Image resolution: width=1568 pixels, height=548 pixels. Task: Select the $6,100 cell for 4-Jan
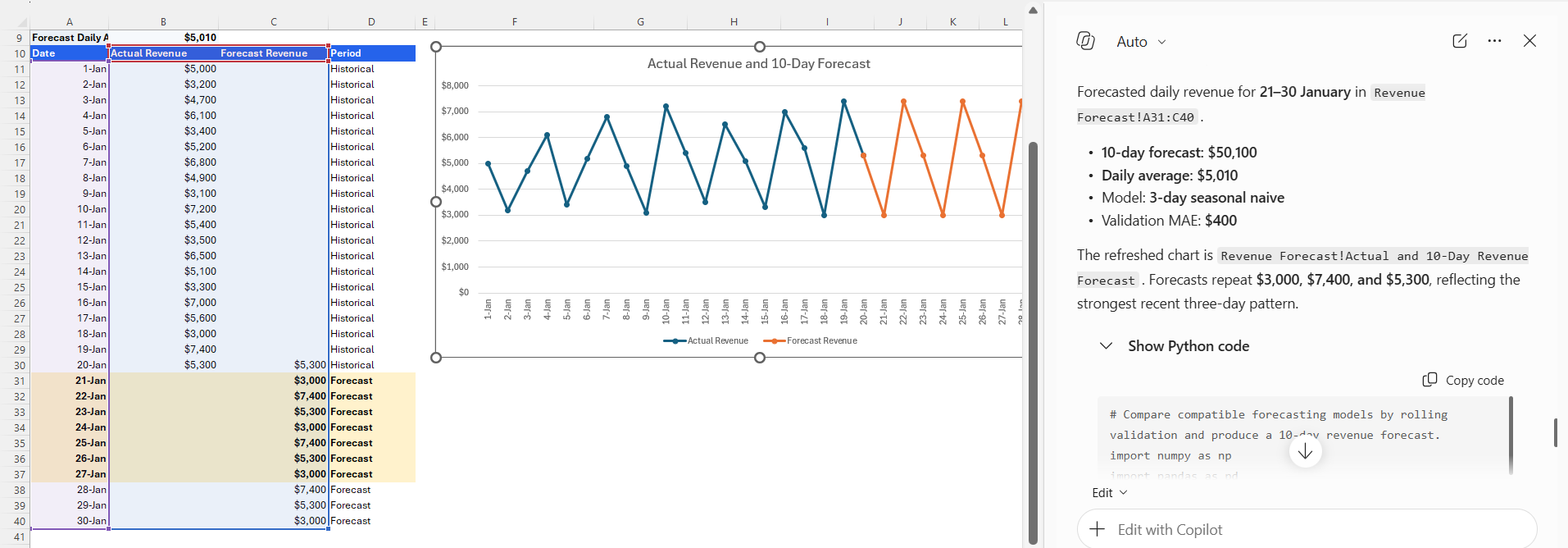coord(164,116)
